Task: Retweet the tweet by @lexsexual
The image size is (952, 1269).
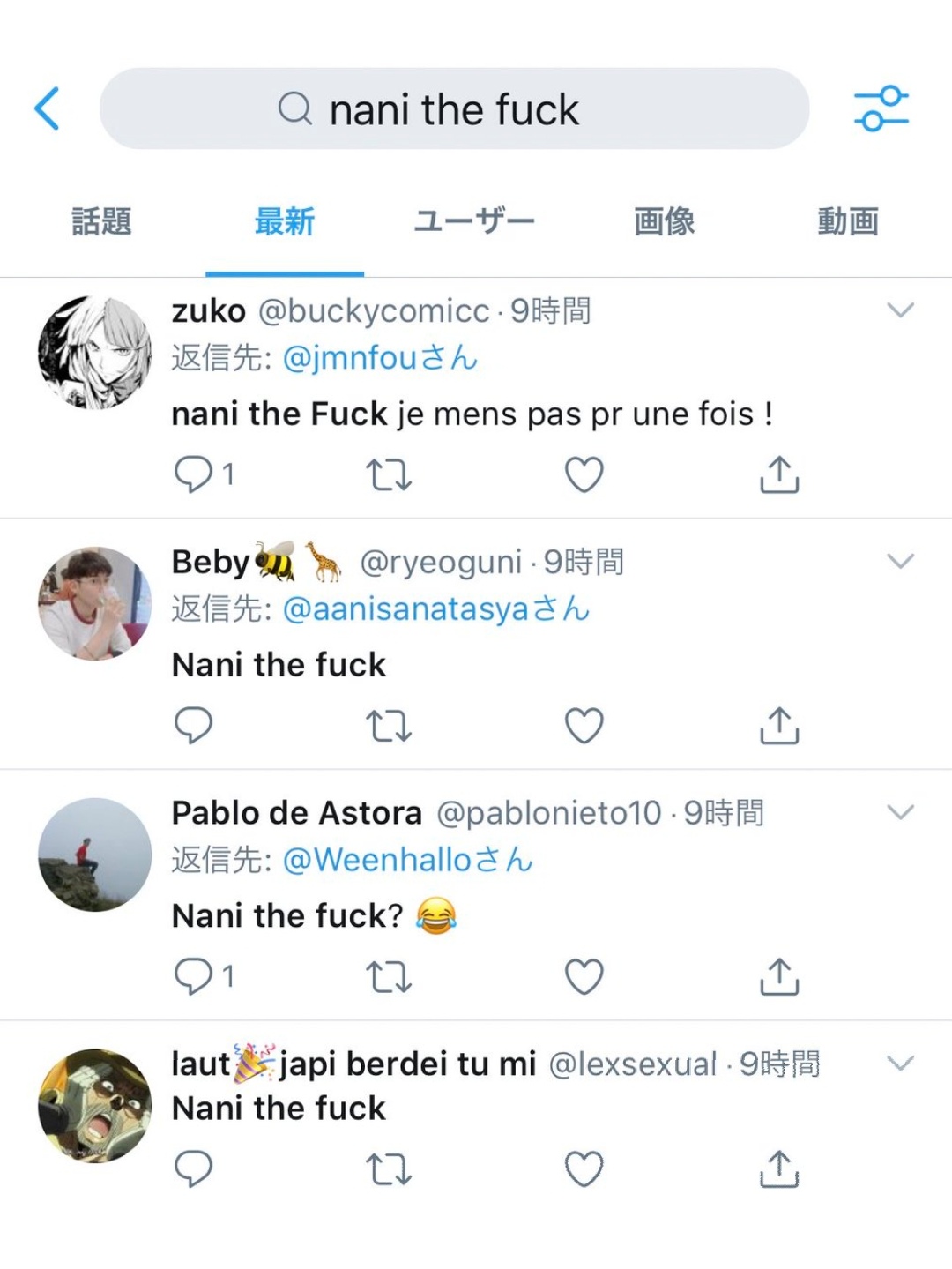Action: point(389,1169)
